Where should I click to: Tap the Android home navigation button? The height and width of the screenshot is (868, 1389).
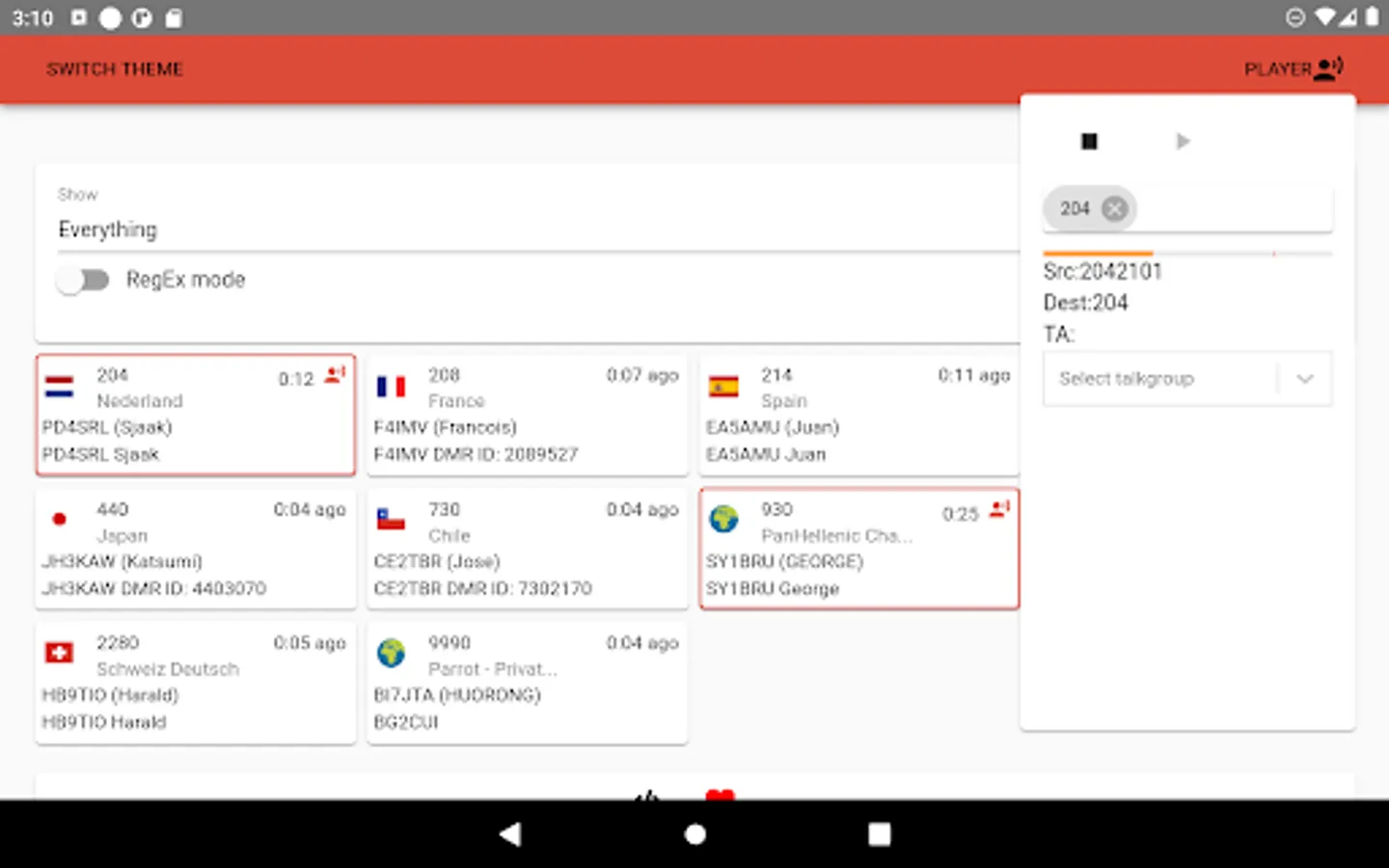694,834
